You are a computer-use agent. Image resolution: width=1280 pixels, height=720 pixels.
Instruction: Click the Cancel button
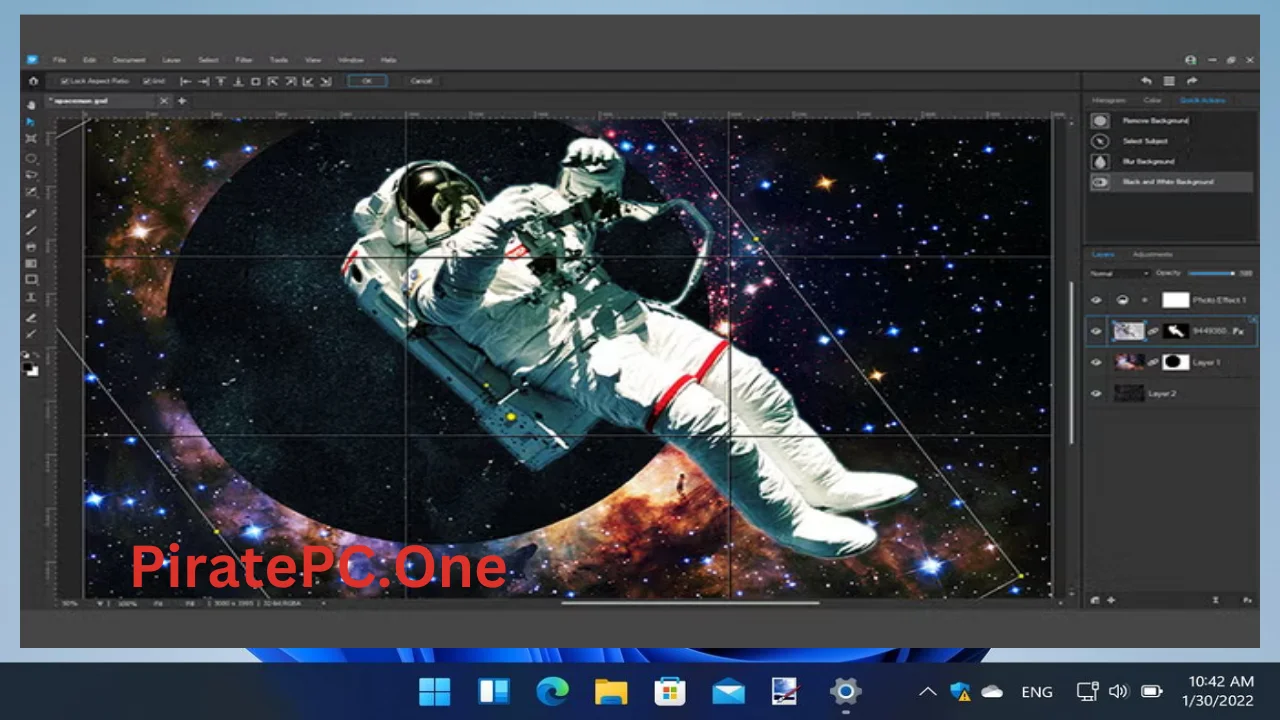click(421, 81)
